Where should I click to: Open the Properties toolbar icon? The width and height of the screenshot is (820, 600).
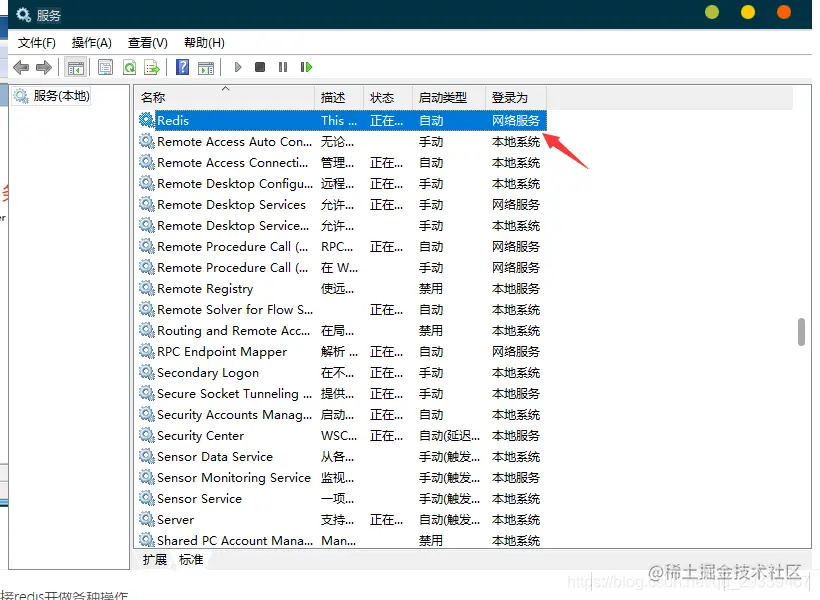tap(106, 67)
